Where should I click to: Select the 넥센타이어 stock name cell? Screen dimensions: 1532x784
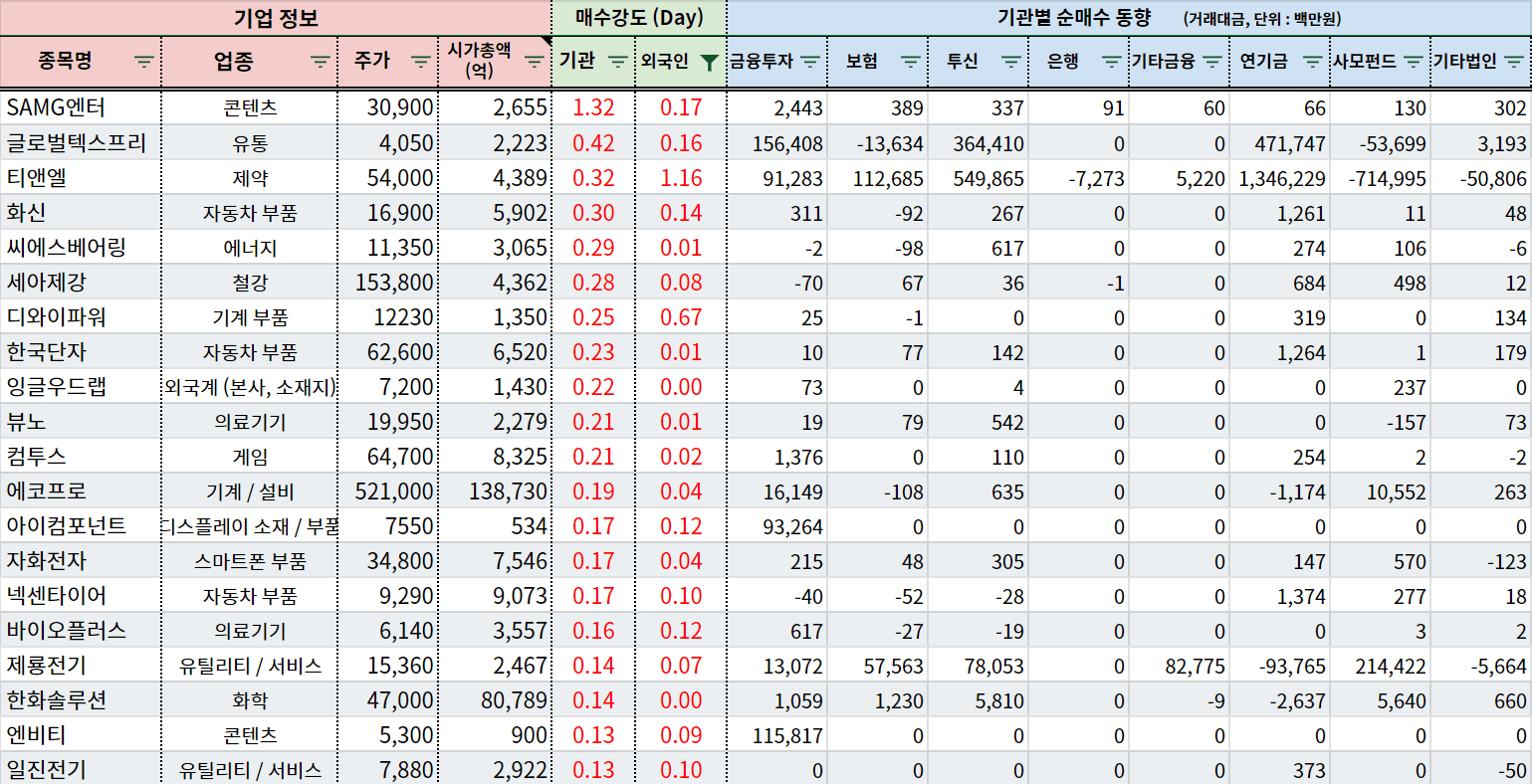[80, 595]
